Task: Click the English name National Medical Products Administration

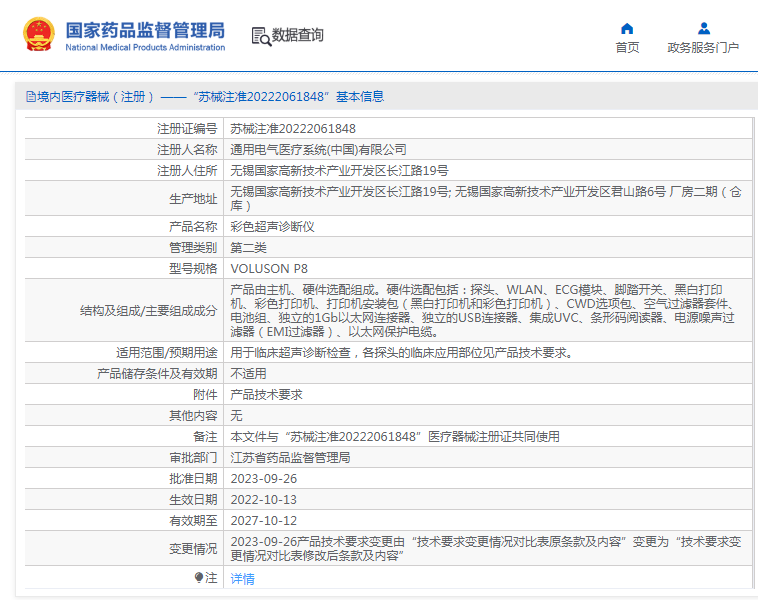Action: [145, 47]
